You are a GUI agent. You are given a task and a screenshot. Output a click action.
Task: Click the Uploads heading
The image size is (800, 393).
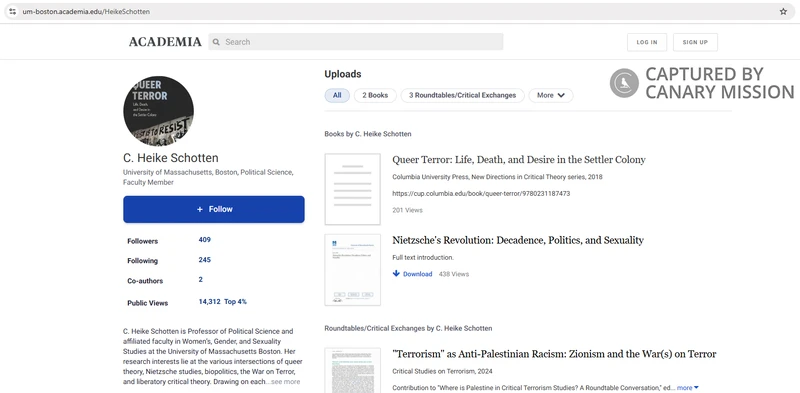tap(343, 74)
